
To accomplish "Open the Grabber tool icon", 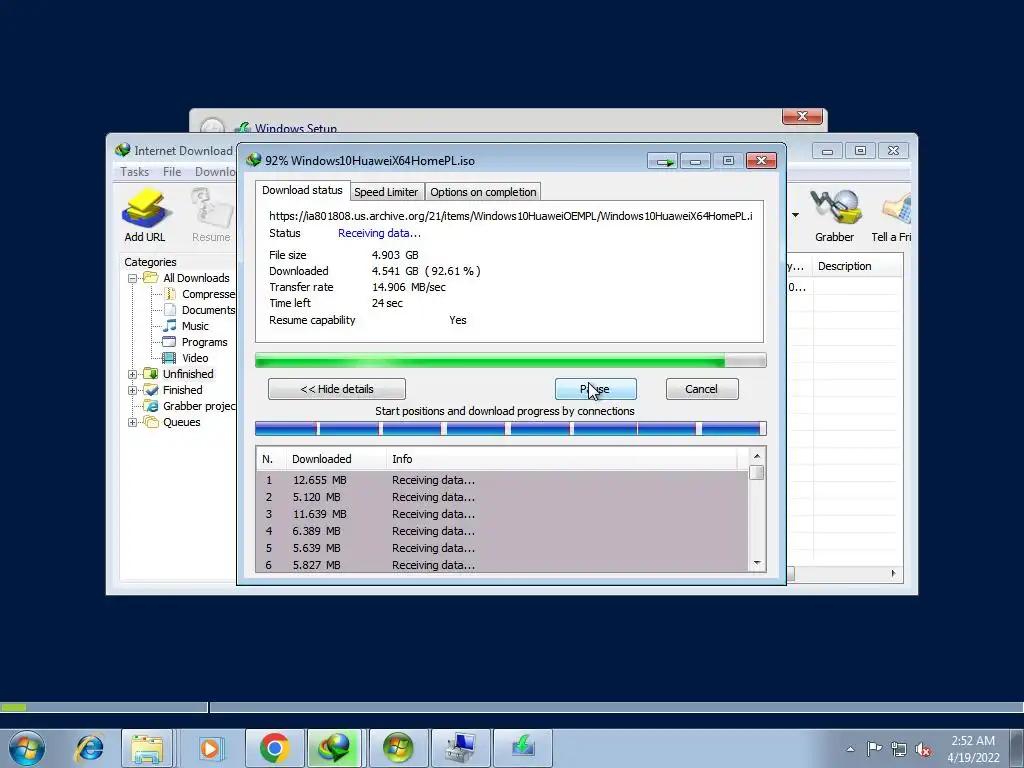I will coord(835,216).
